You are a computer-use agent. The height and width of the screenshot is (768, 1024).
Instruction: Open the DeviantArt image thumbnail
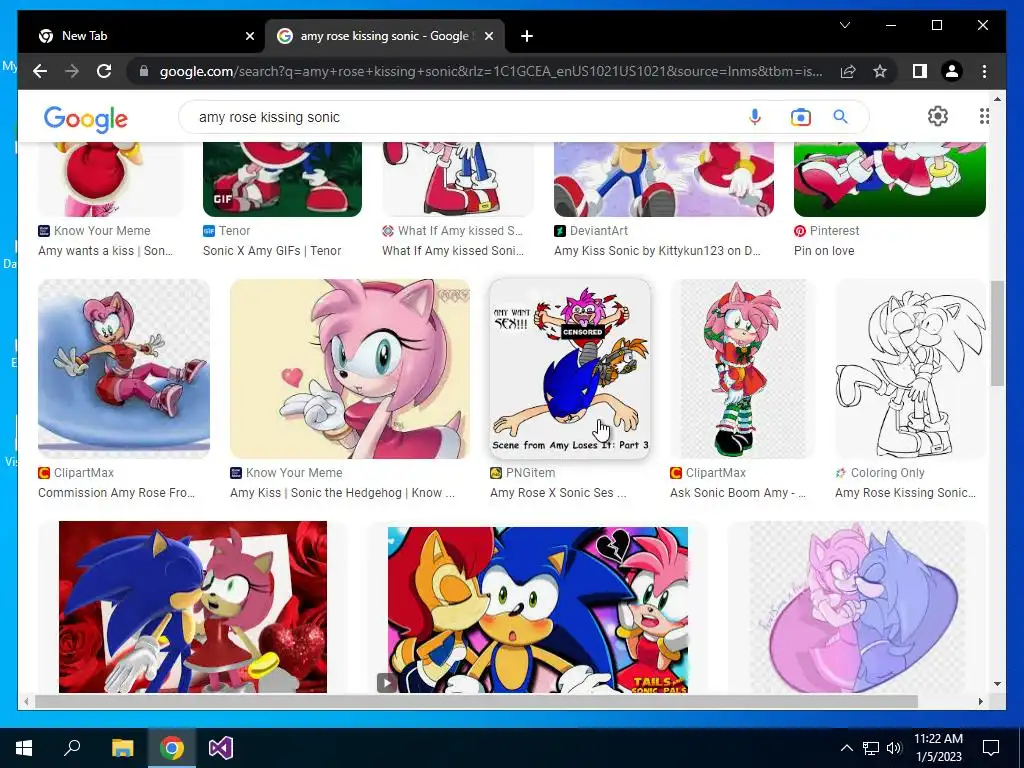point(664,179)
